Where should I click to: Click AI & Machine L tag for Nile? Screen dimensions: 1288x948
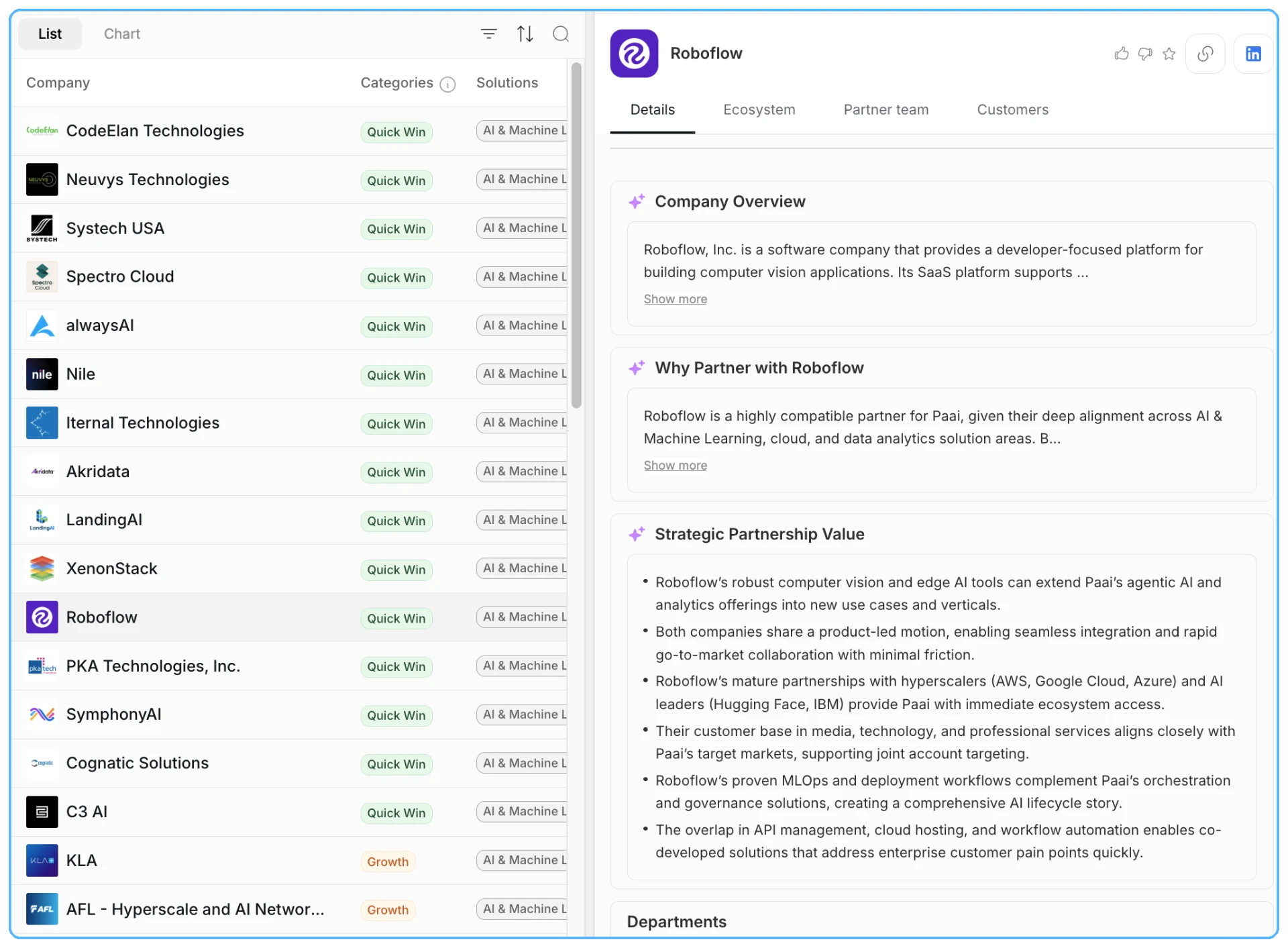click(x=522, y=374)
